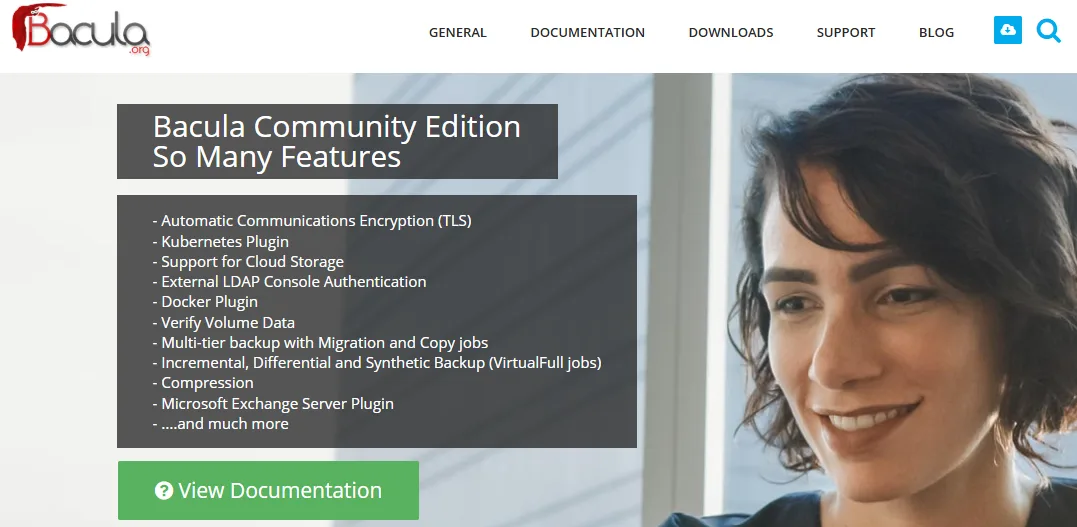Open search with the magnifying glass icon

(x=1048, y=31)
